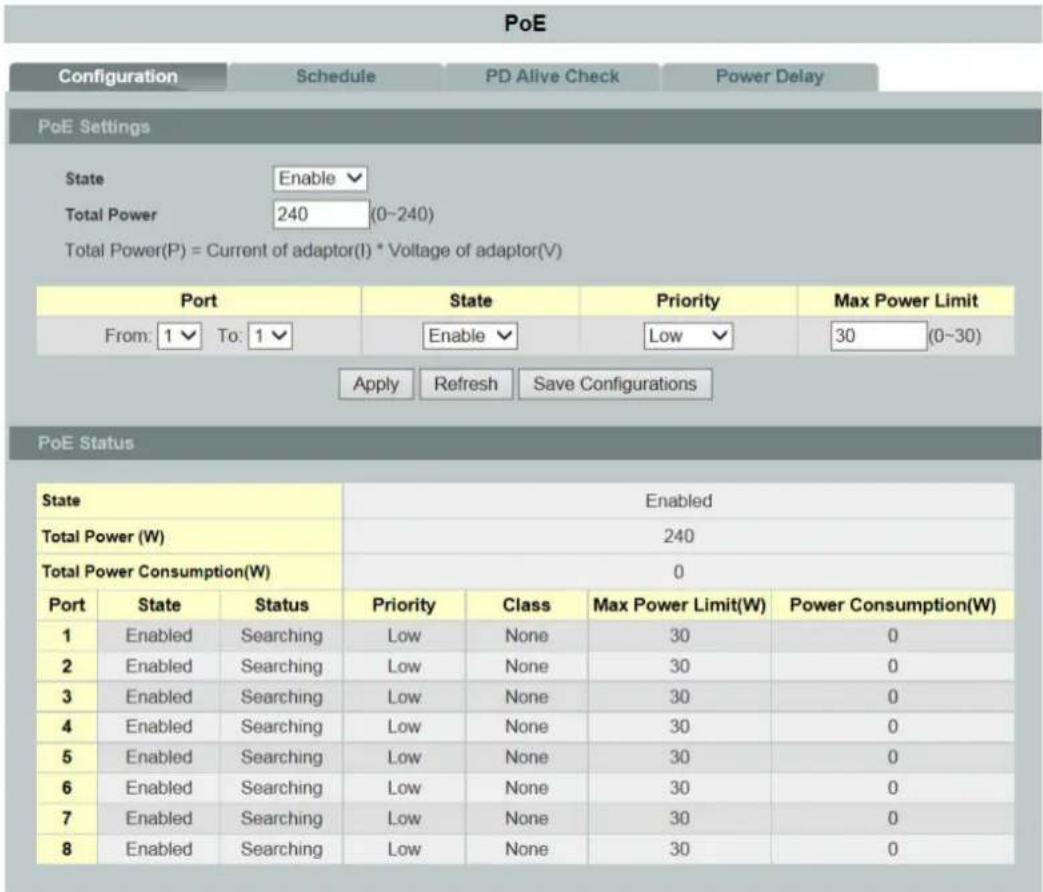Open the Power Delay tab

tap(770, 76)
